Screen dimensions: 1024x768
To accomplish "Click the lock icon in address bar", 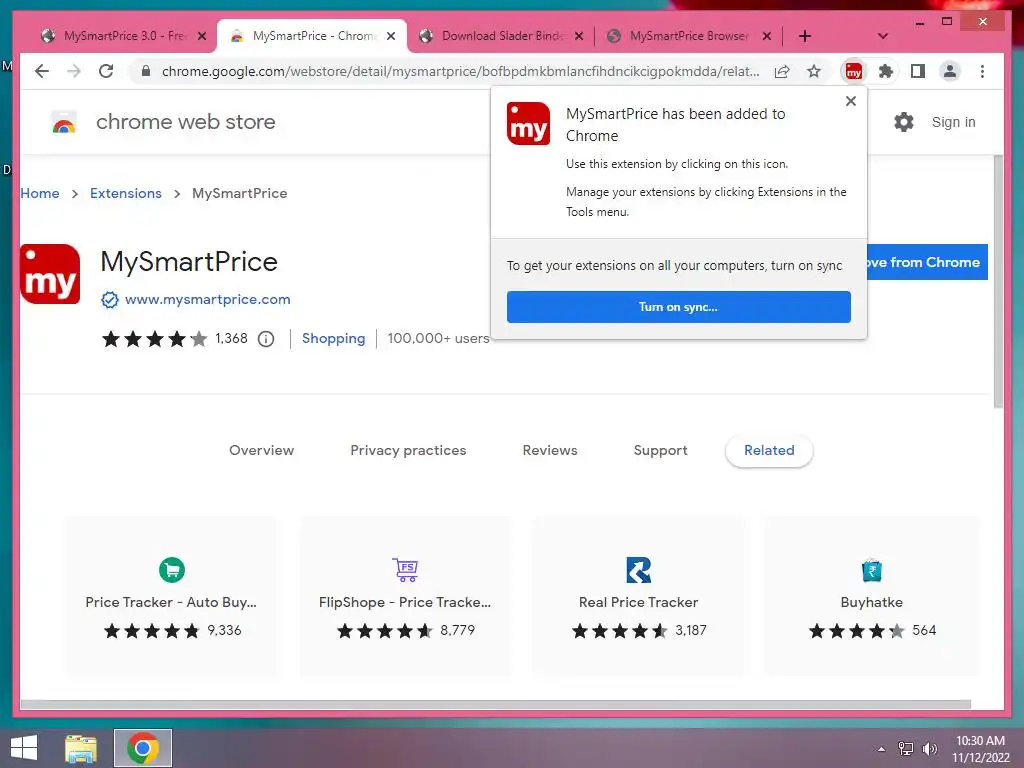I will click(x=146, y=71).
